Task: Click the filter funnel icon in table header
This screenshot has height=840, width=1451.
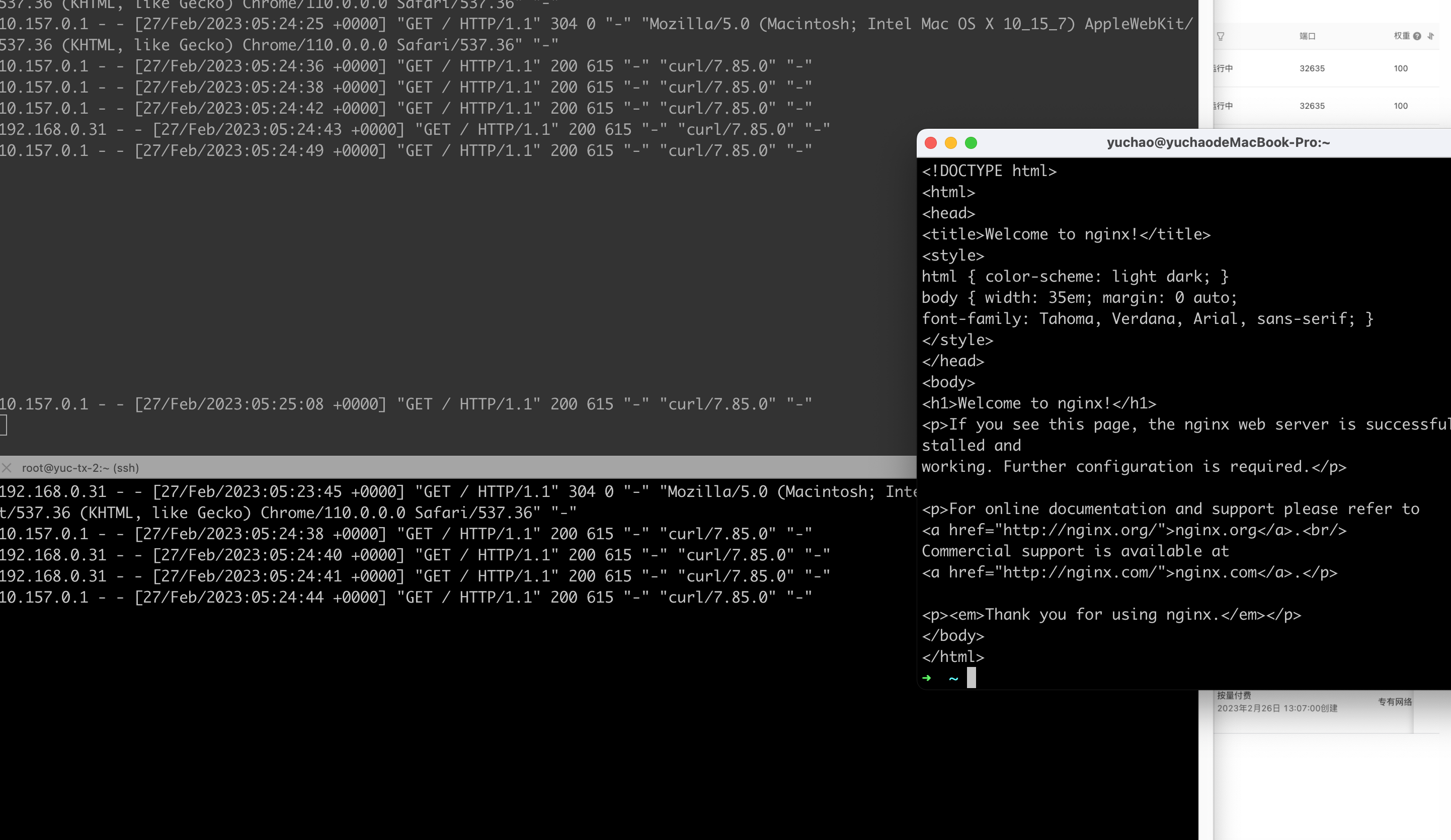Action: click(x=1220, y=36)
